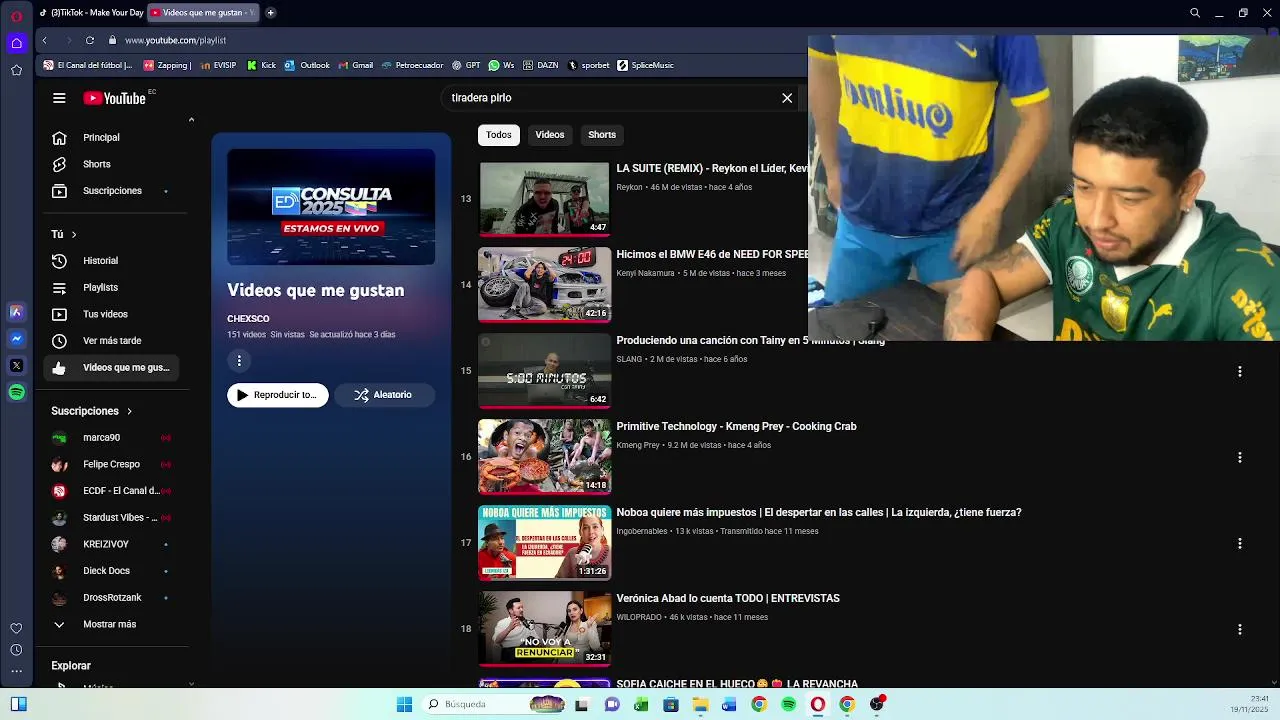Open the Opera tab search magnifier
The height and width of the screenshot is (720, 1280).
click(1194, 13)
